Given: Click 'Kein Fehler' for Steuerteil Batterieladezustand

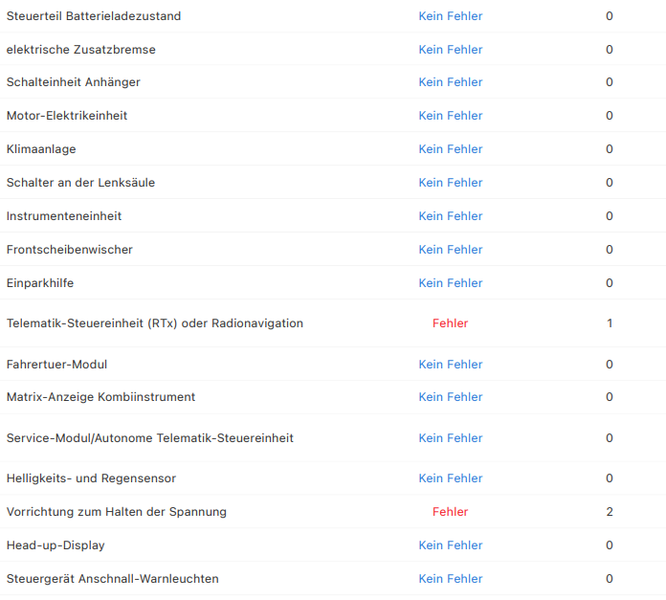Looking at the screenshot, I should pos(450,16).
